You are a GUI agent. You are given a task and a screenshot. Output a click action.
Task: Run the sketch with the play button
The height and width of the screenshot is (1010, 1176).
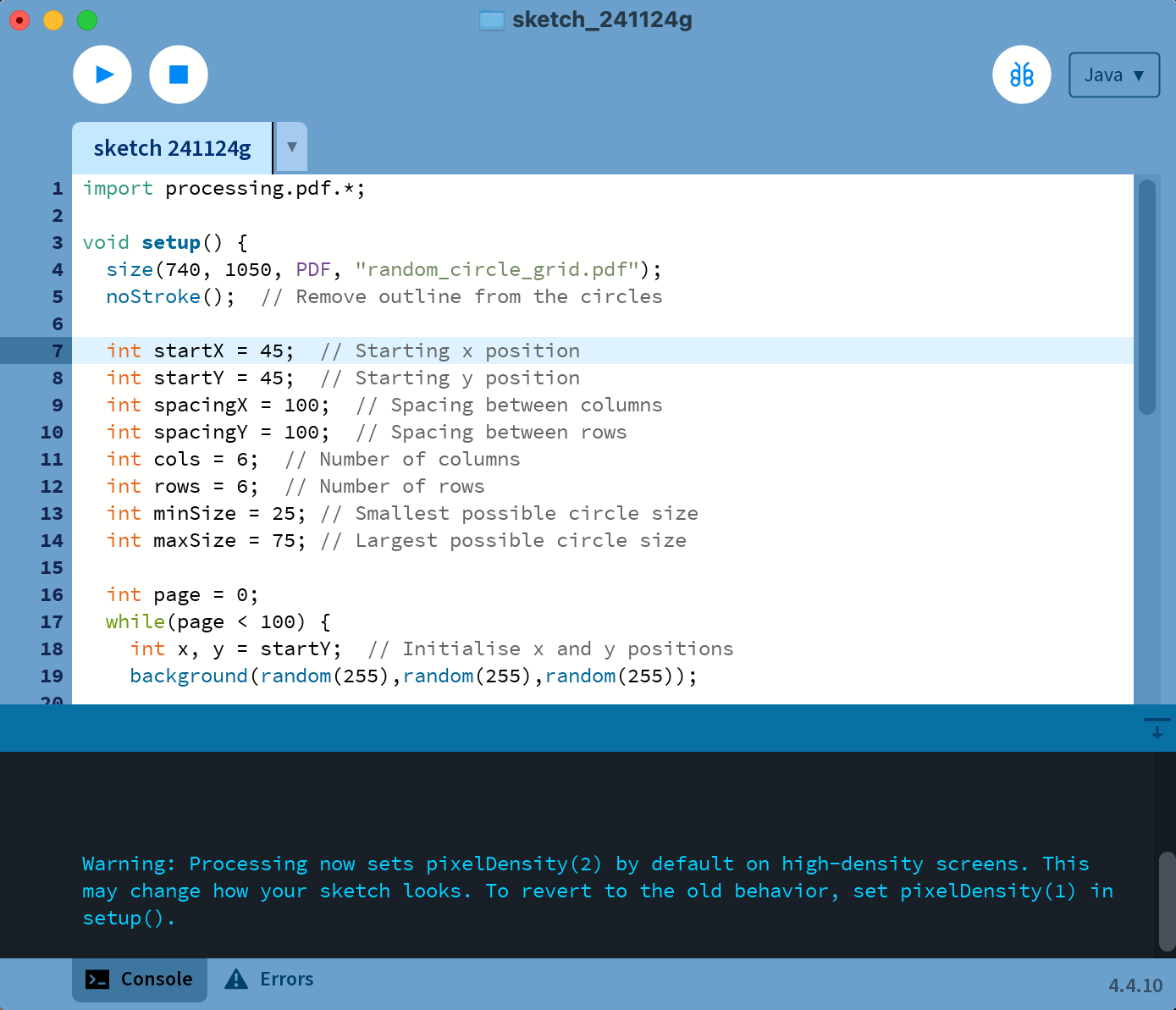click(102, 75)
